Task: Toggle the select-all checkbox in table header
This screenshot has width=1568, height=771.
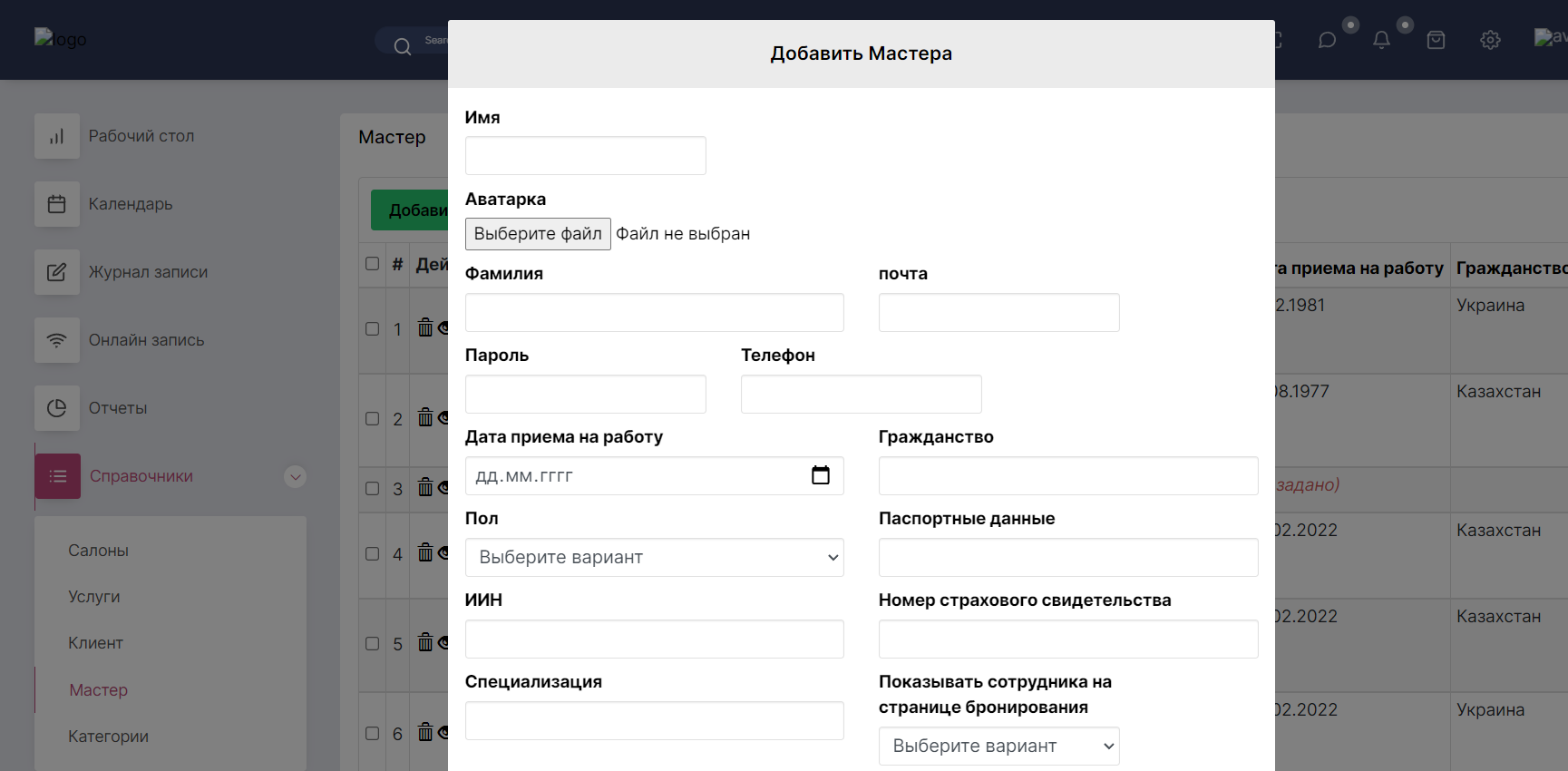Action: (x=372, y=264)
